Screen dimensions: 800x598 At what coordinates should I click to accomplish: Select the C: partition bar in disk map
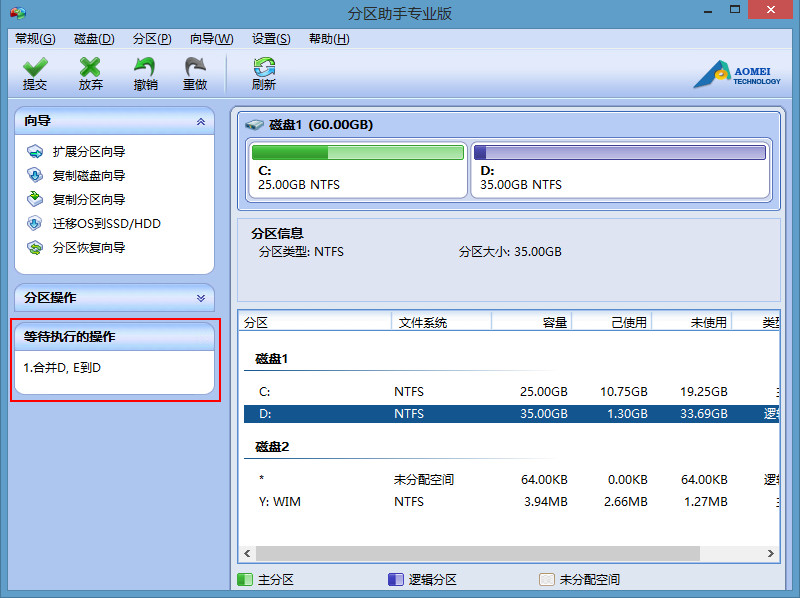[357, 170]
